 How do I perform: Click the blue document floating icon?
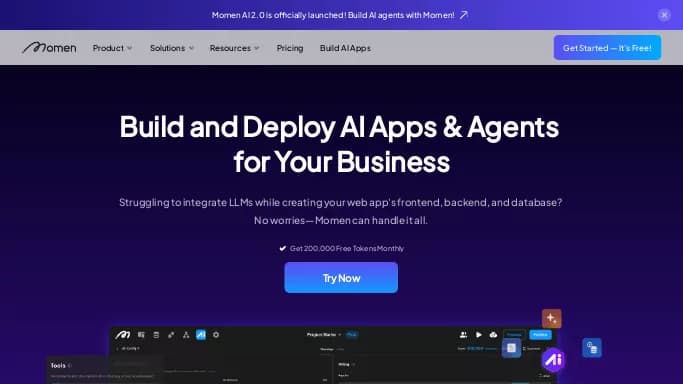point(511,348)
